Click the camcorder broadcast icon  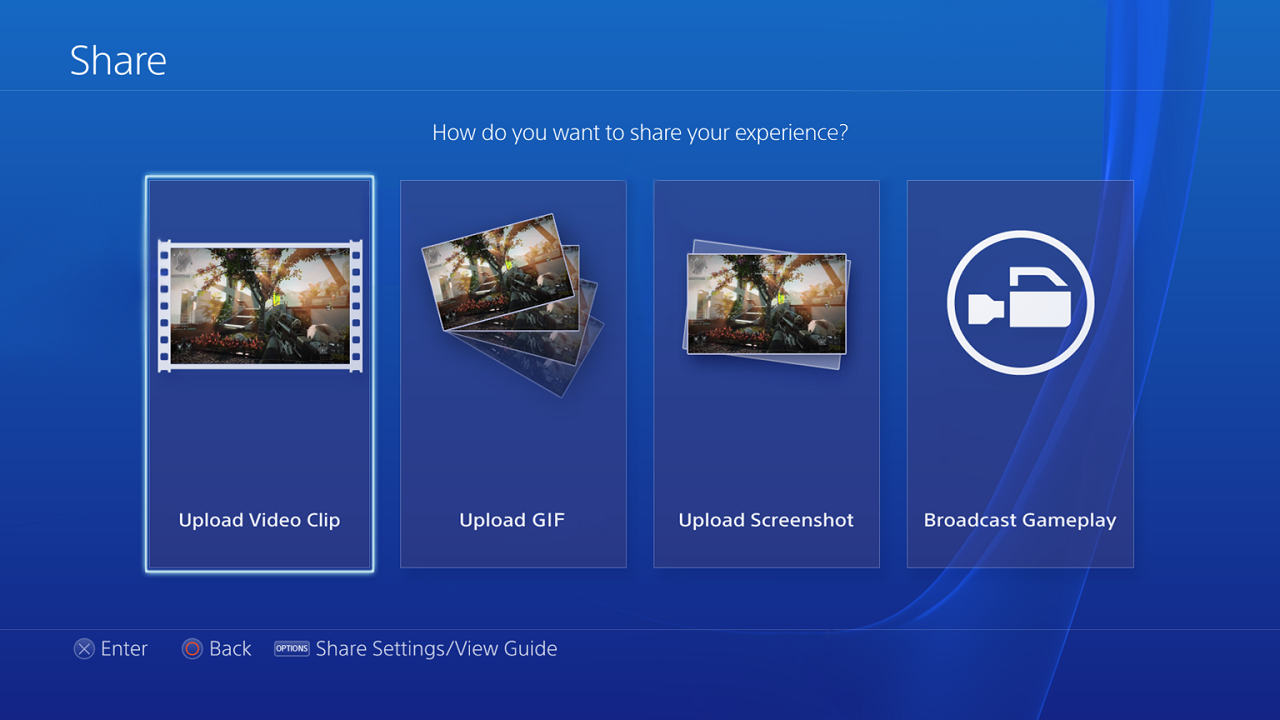(x=1020, y=303)
